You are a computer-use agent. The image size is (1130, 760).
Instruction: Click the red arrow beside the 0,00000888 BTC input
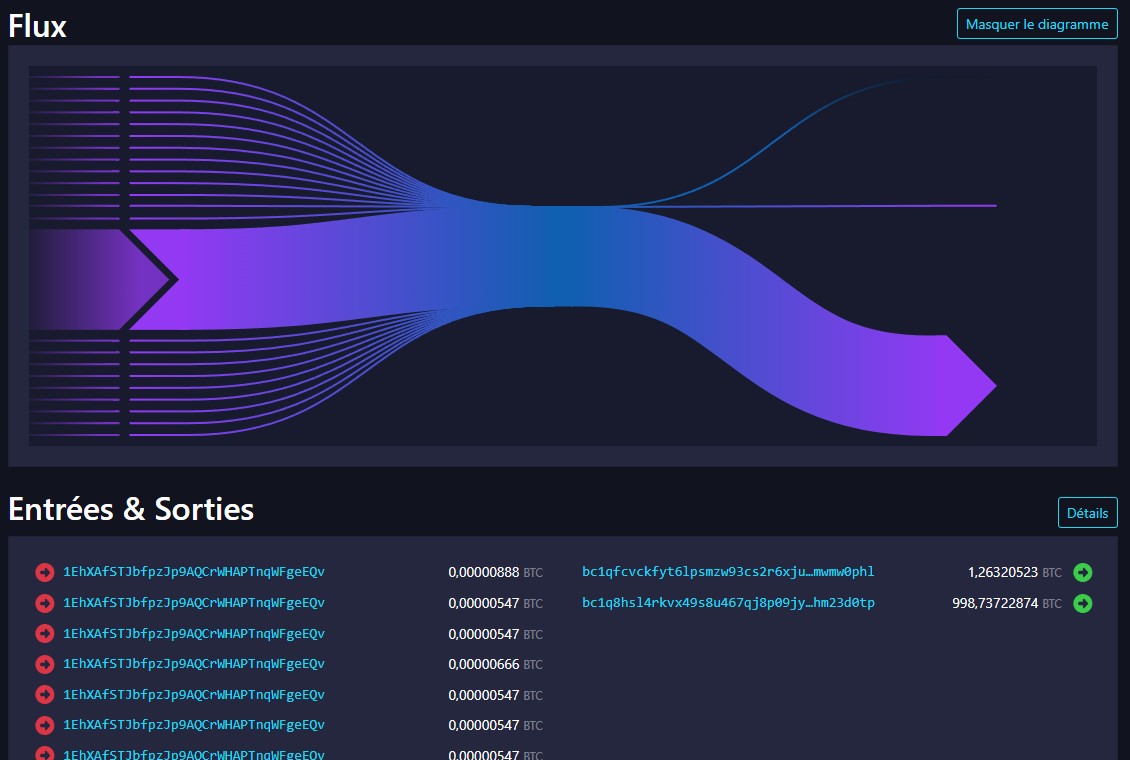click(44, 572)
